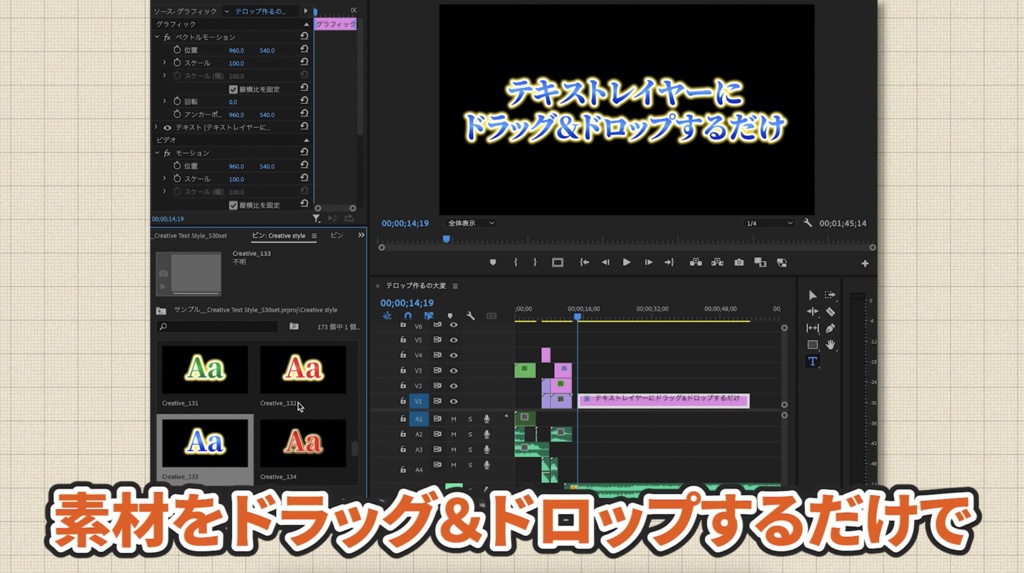
Task: Open program monitor wrench settings
Action: (x=808, y=223)
